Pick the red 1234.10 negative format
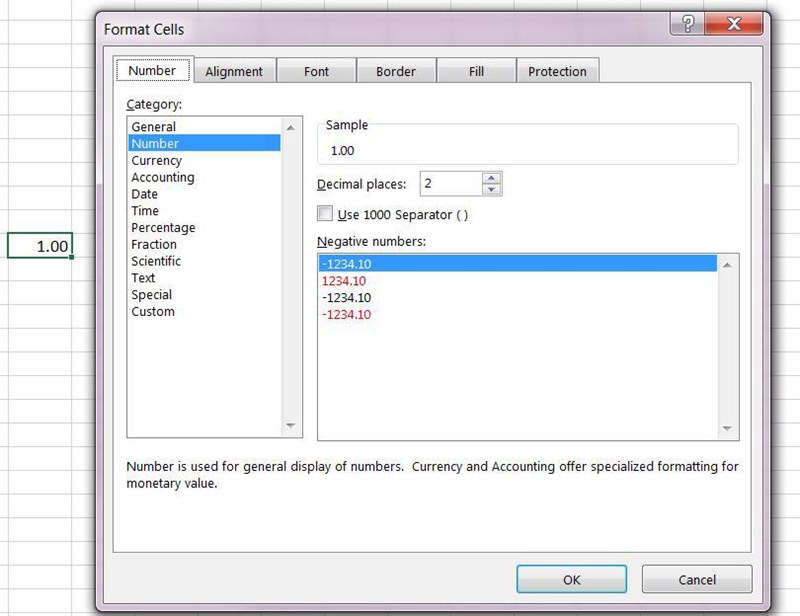The width and height of the screenshot is (800, 616). coord(345,281)
